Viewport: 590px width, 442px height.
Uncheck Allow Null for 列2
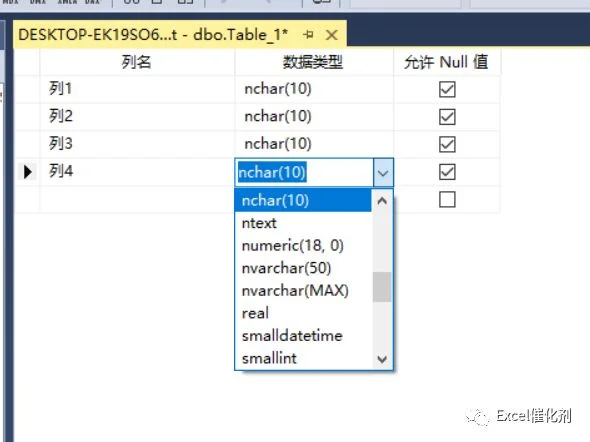pyautogui.click(x=447, y=117)
